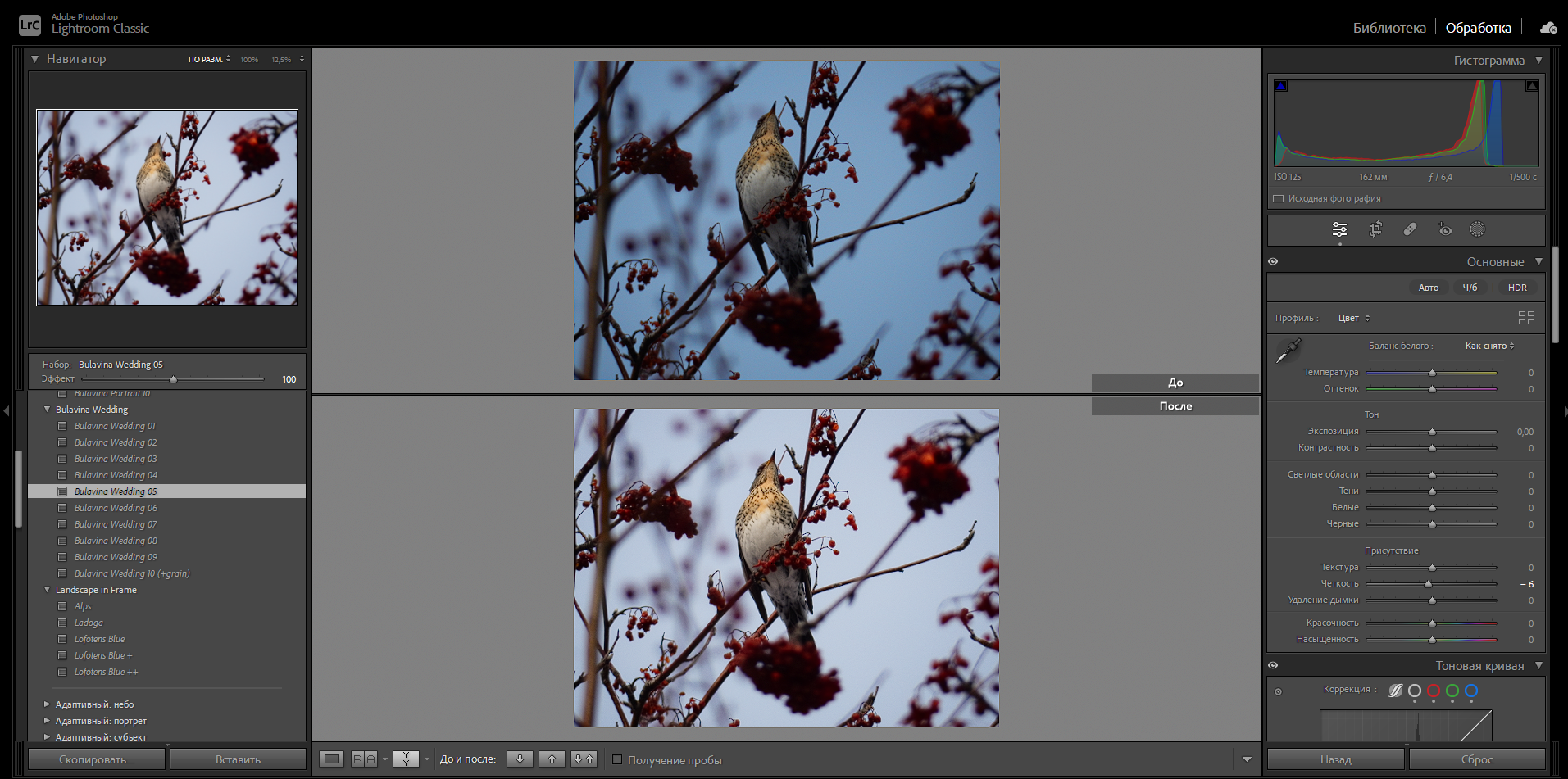Collapse the Навигатор panel

click(x=34, y=59)
